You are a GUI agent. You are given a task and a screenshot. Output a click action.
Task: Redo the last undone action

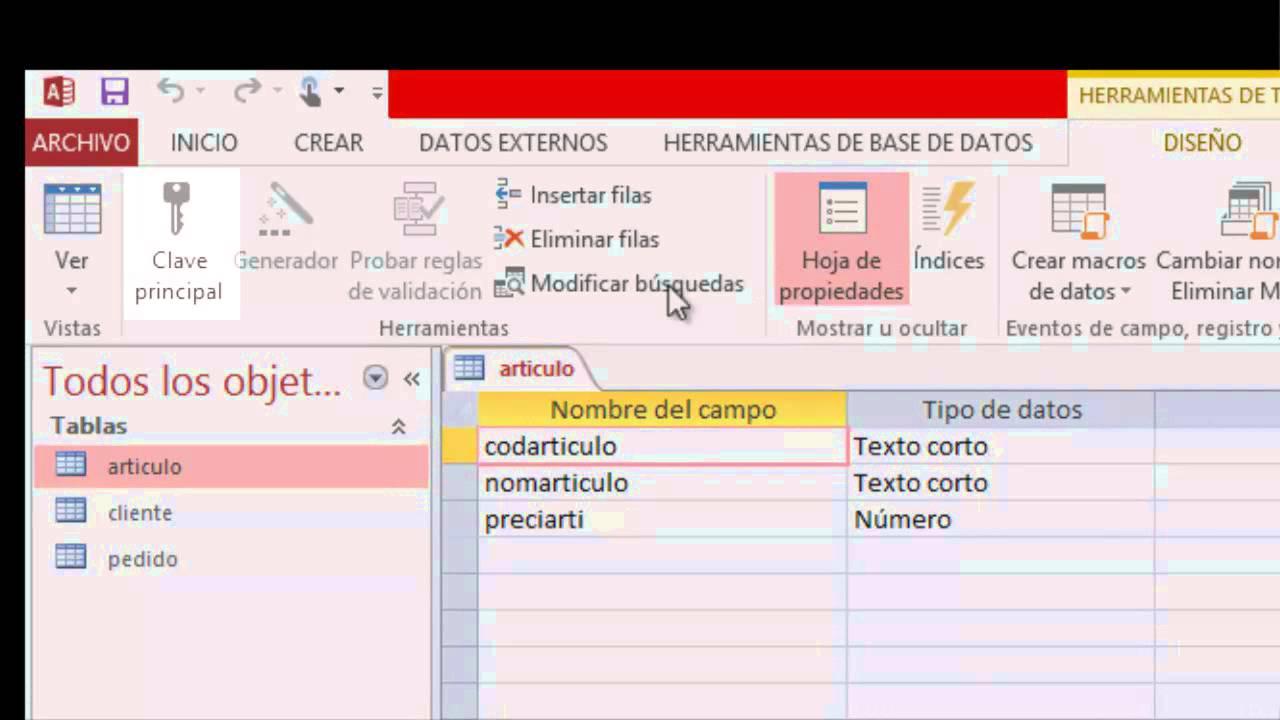(x=246, y=91)
